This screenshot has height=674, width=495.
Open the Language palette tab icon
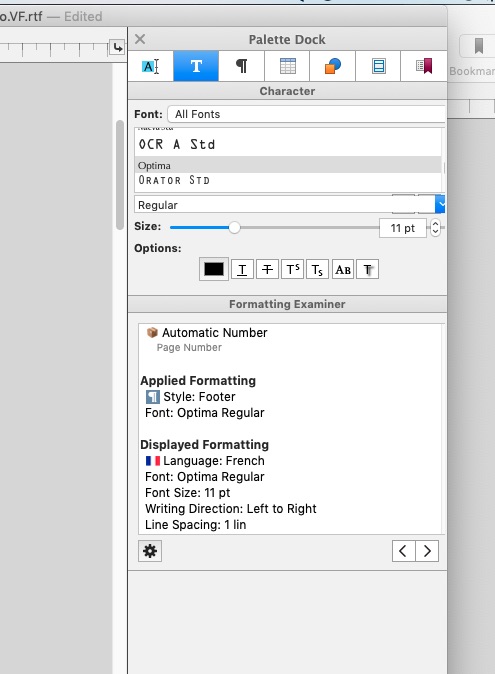(x=151, y=66)
